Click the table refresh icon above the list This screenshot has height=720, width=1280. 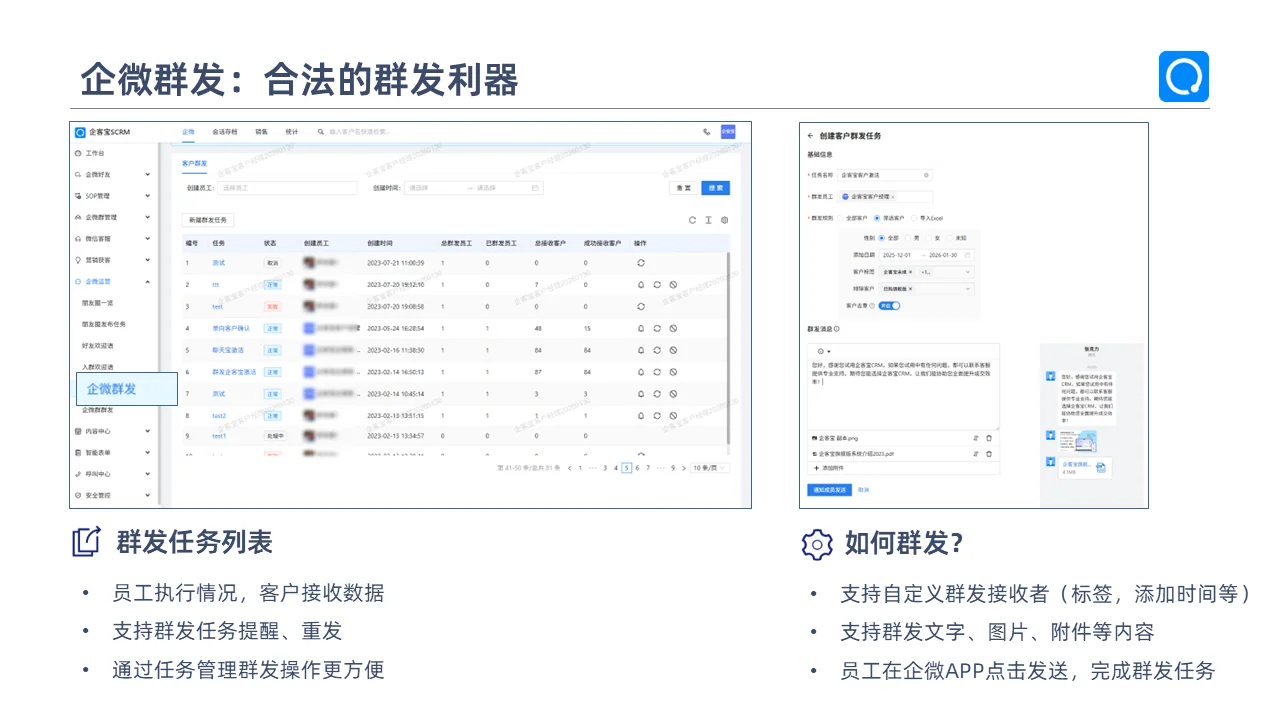[692, 220]
